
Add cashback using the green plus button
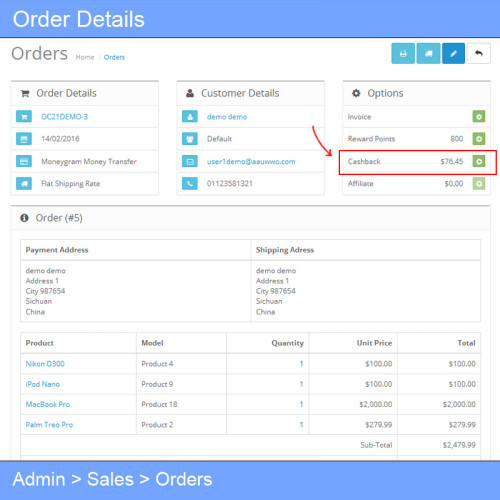(x=479, y=161)
